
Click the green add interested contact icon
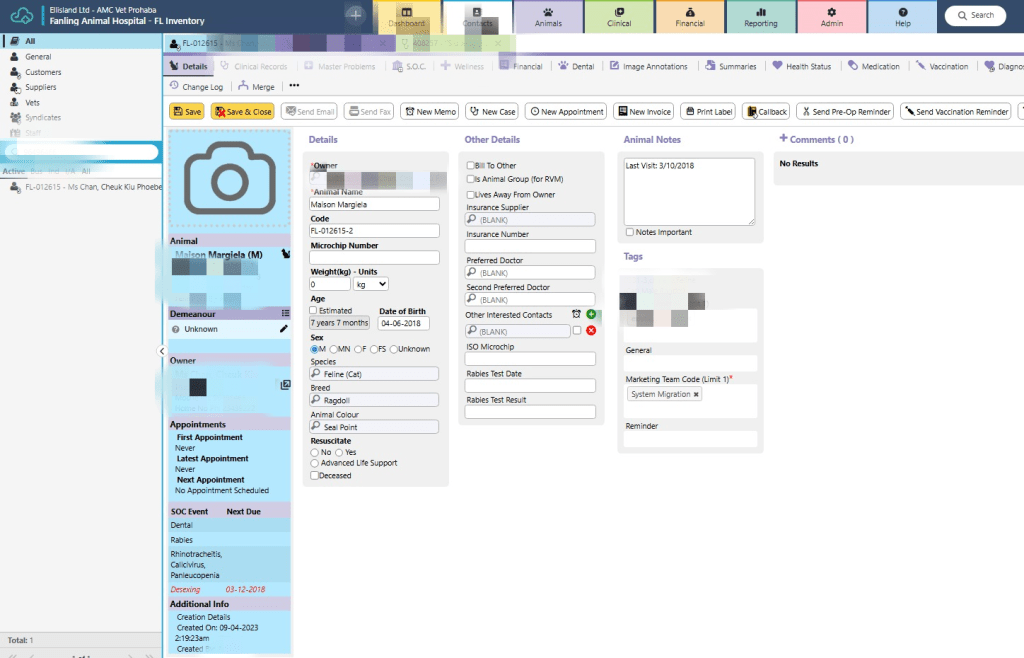click(x=591, y=315)
